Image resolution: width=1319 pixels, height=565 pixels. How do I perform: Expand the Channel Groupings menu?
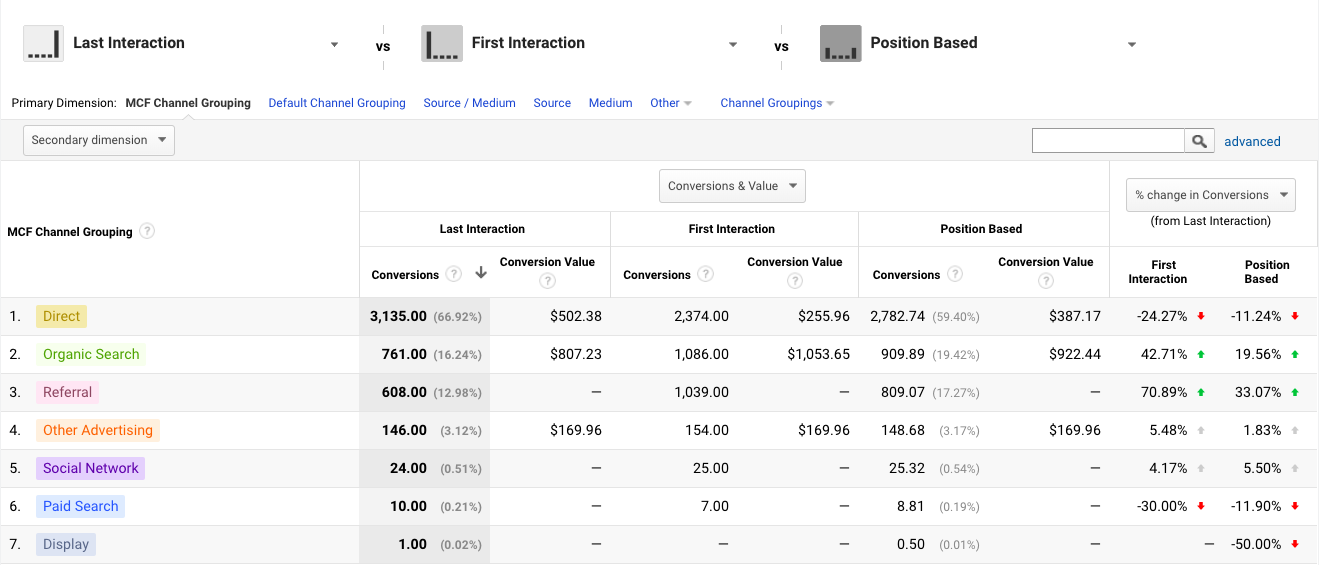(776, 103)
